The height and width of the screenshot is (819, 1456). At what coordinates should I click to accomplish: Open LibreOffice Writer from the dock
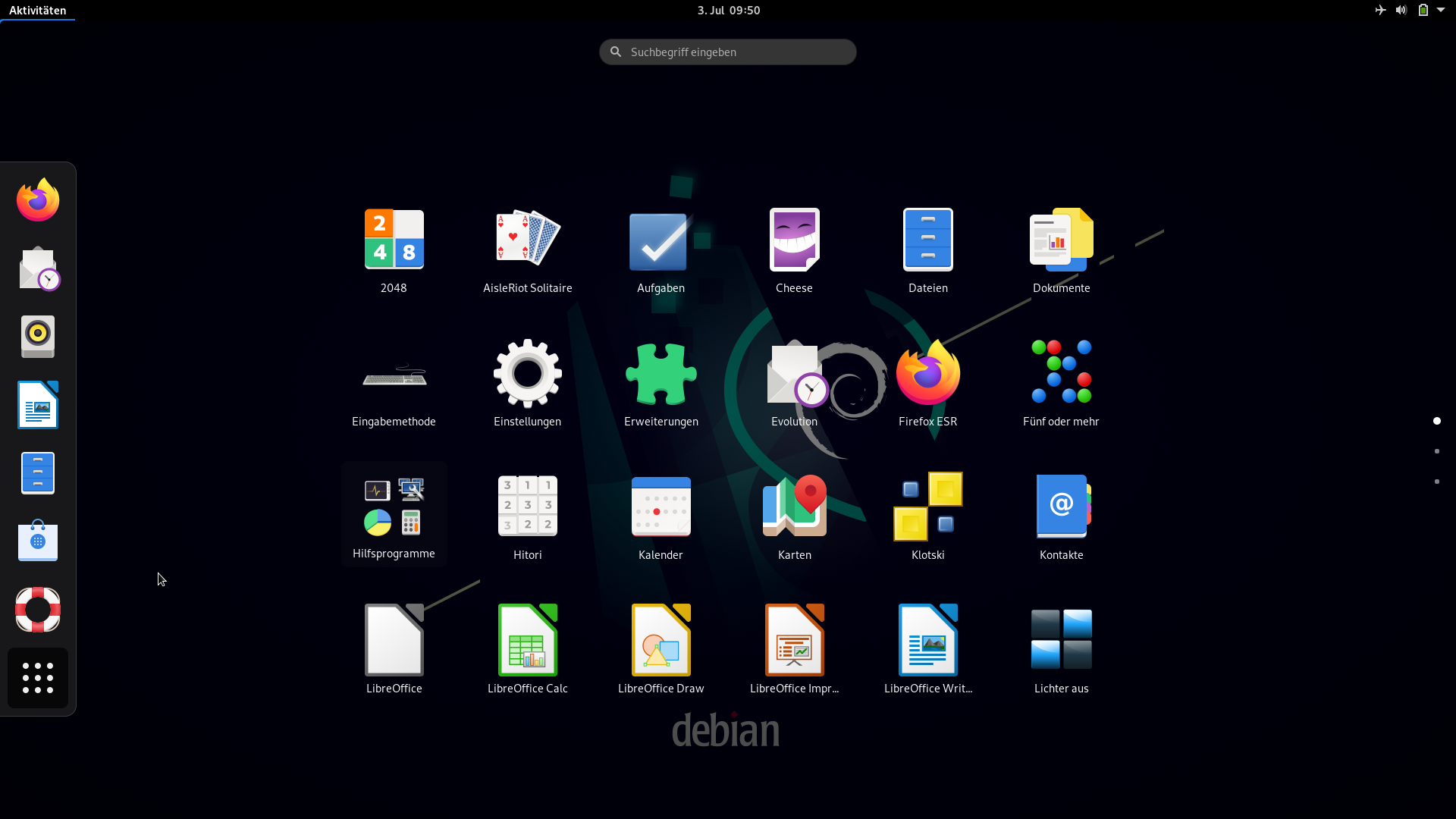[38, 405]
